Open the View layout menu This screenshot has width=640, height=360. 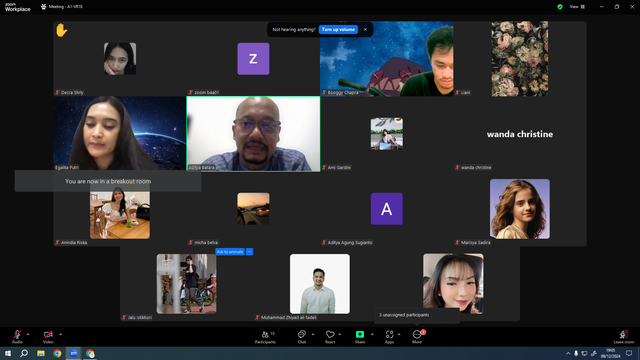577,7
